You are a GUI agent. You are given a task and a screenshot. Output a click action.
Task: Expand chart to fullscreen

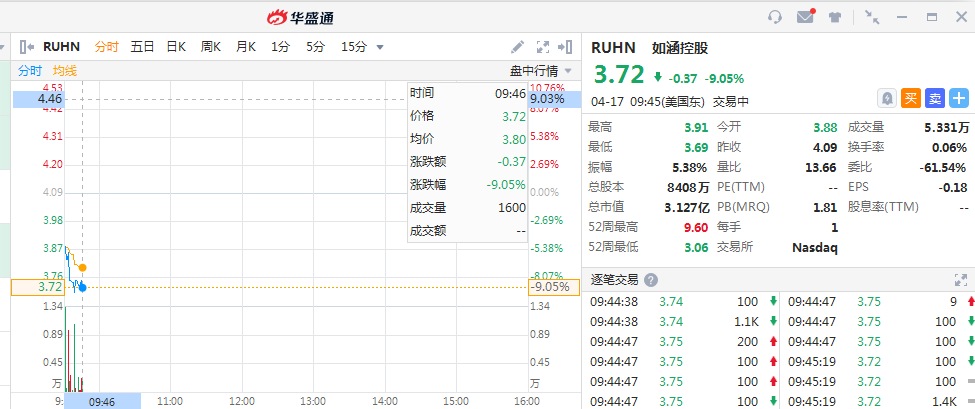click(x=543, y=47)
